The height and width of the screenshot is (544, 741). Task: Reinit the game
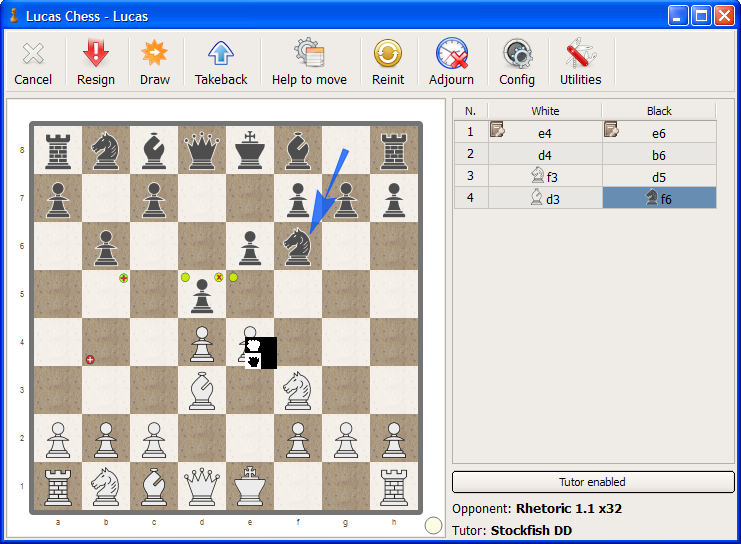click(388, 63)
